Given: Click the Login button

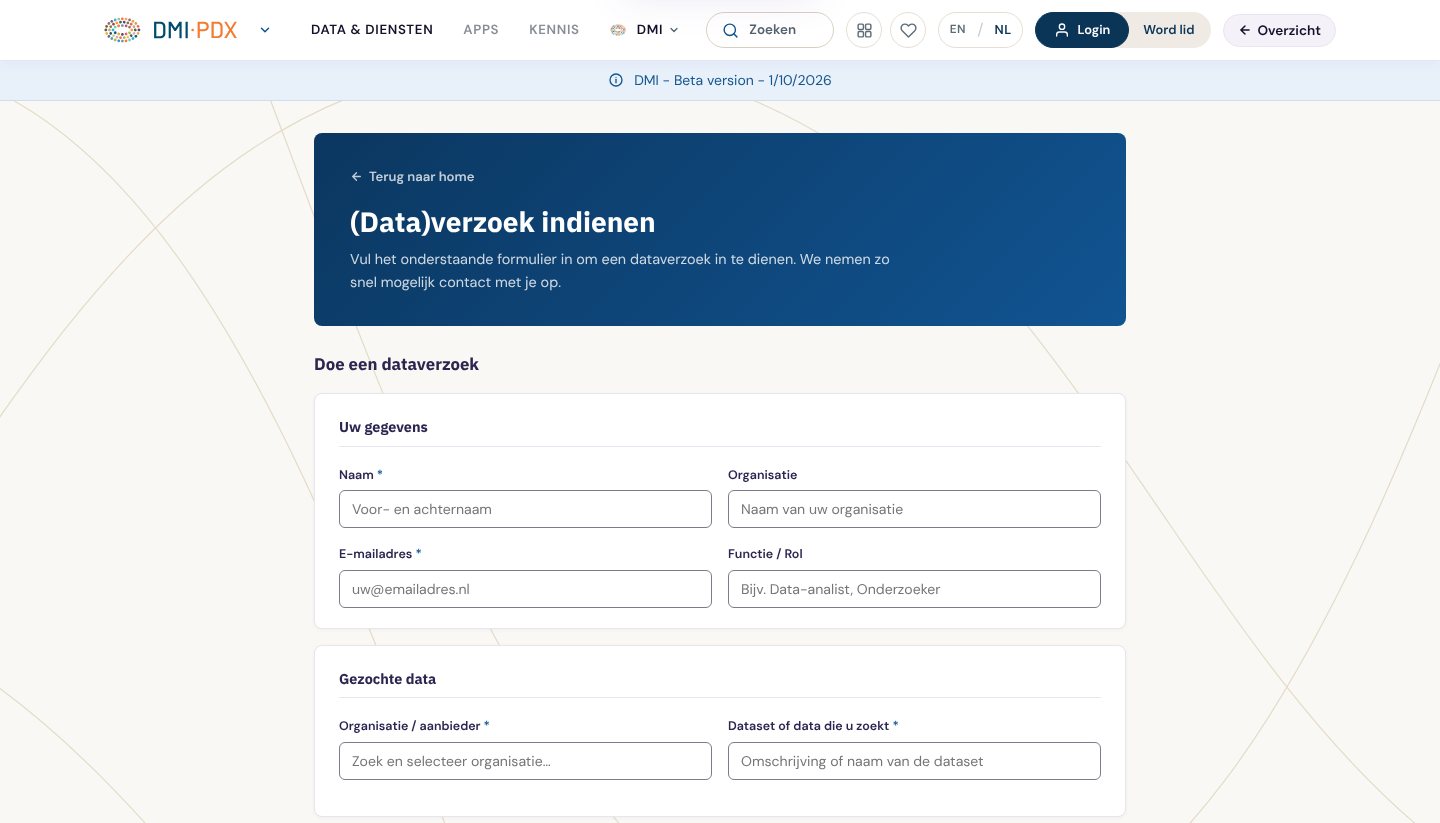Looking at the screenshot, I should click(x=1082, y=30).
